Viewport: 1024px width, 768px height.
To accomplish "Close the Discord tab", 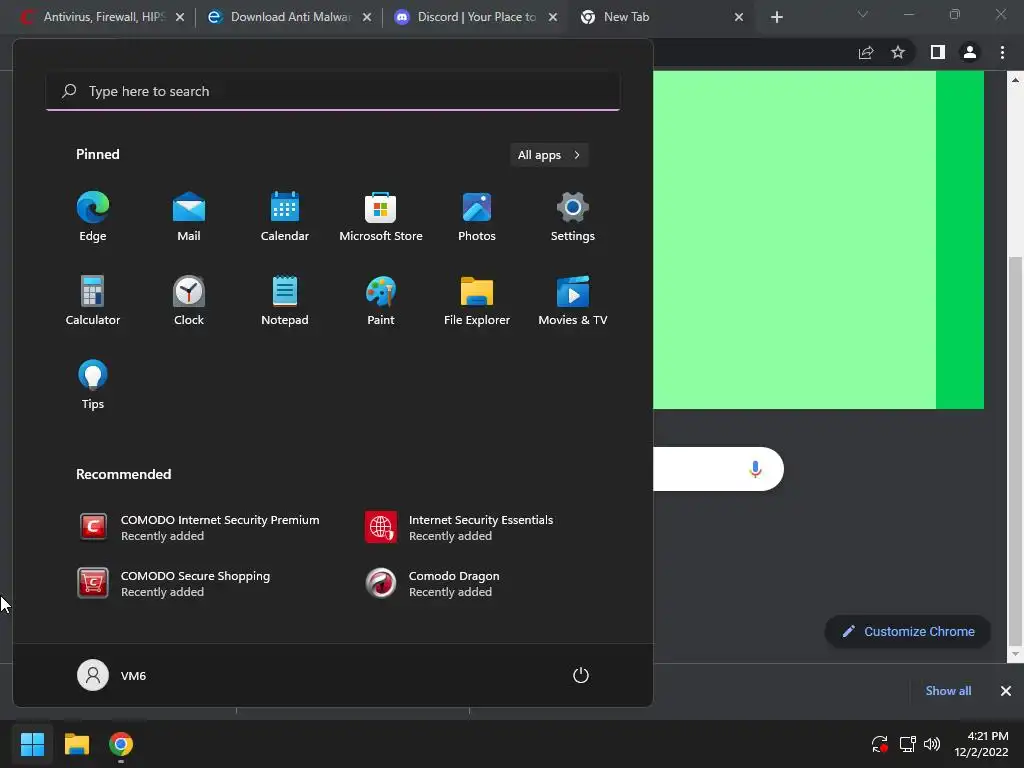I will tap(553, 17).
